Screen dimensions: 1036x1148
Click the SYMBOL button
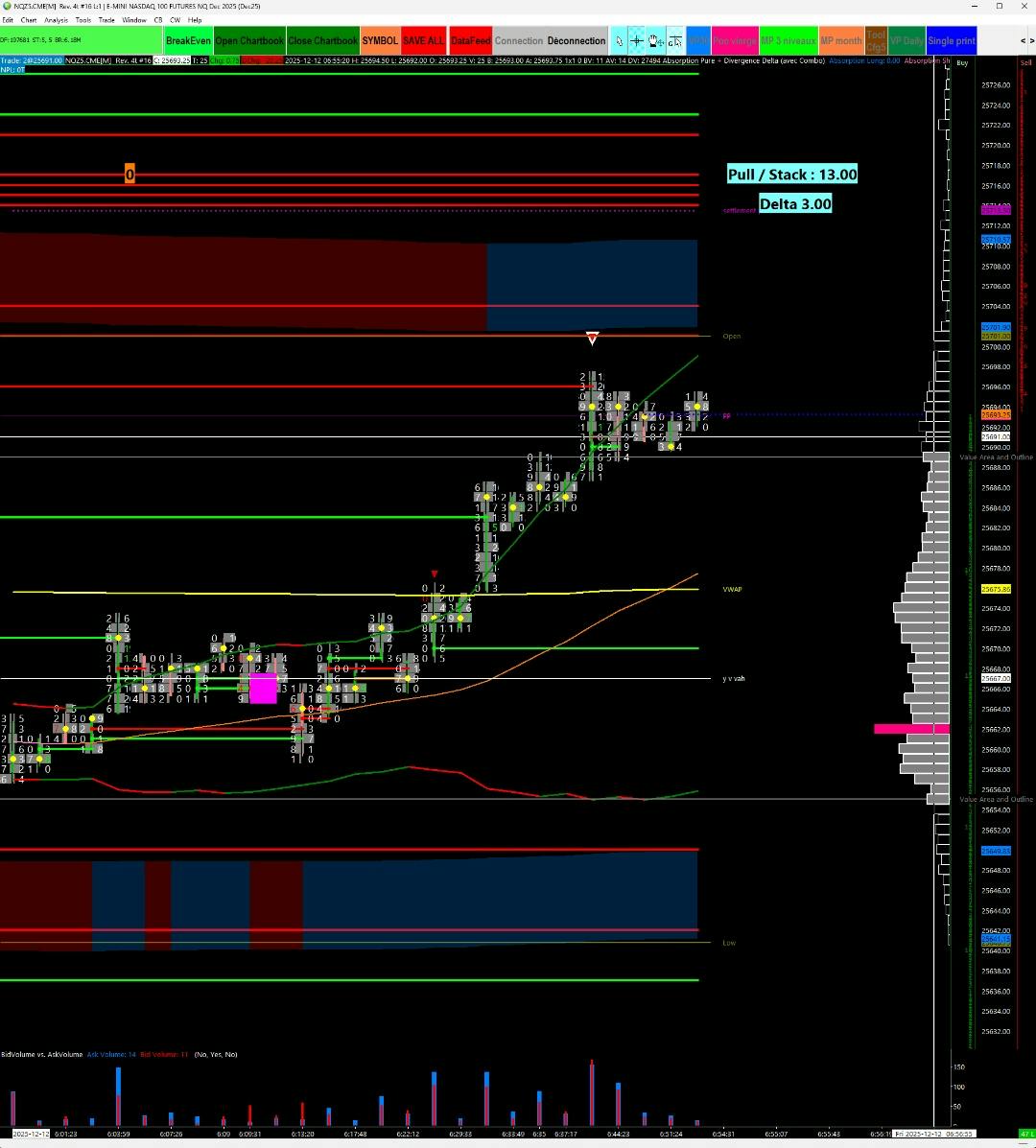pyautogui.click(x=380, y=40)
